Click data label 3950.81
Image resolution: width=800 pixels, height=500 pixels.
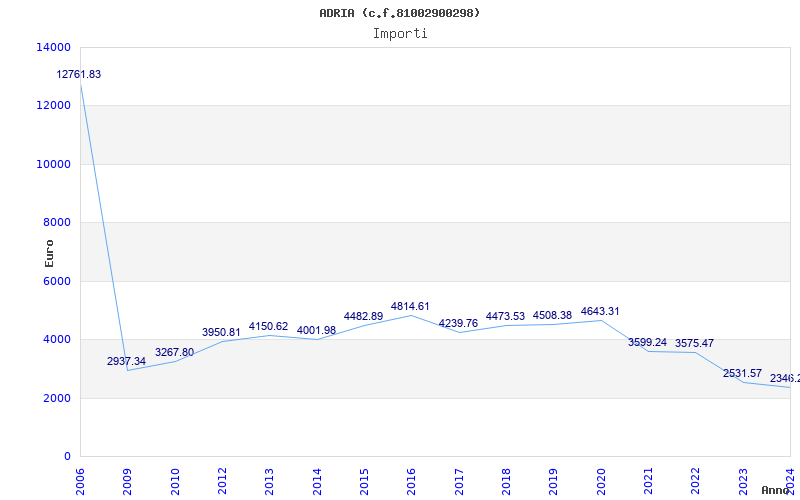tap(221, 333)
